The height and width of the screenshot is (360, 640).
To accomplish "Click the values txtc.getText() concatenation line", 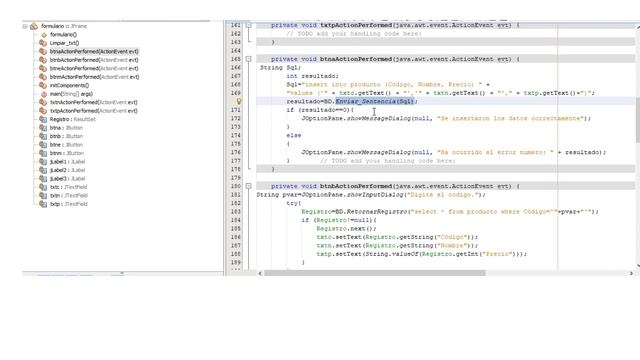I will coord(440,93).
